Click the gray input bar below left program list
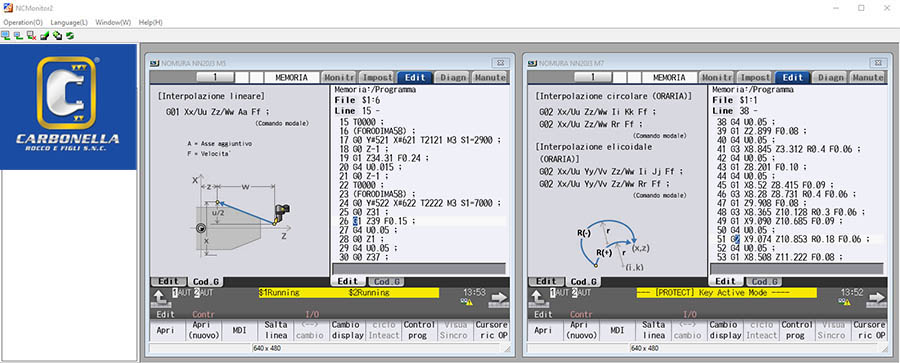This screenshot has height=363, width=900. (419, 269)
